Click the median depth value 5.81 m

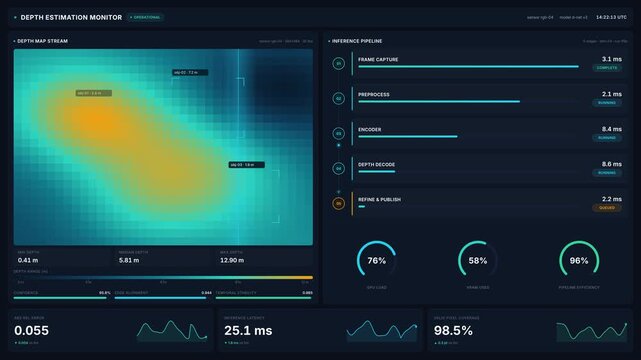(x=129, y=260)
